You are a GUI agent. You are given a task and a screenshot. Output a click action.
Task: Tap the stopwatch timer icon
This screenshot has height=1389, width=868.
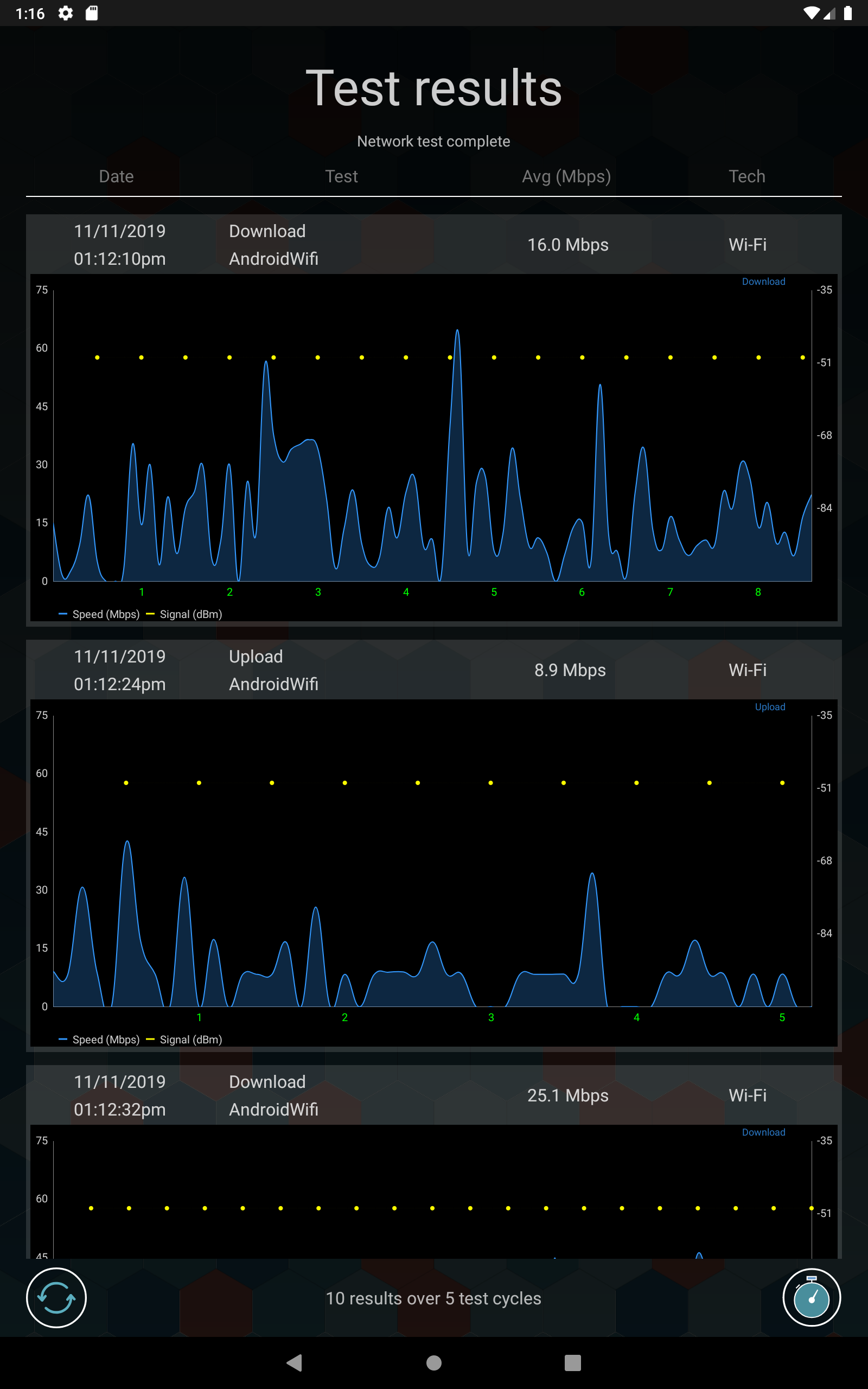click(x=811, y=1298)
